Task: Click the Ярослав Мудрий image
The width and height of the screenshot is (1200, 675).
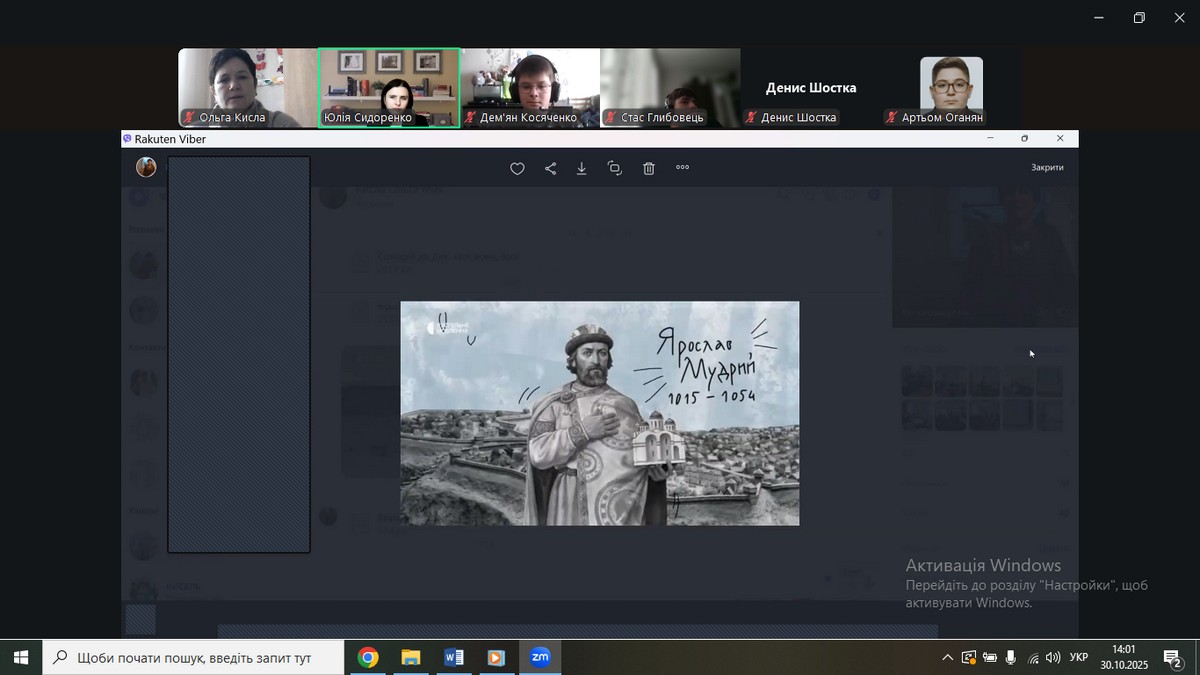Action: point(600,413)
